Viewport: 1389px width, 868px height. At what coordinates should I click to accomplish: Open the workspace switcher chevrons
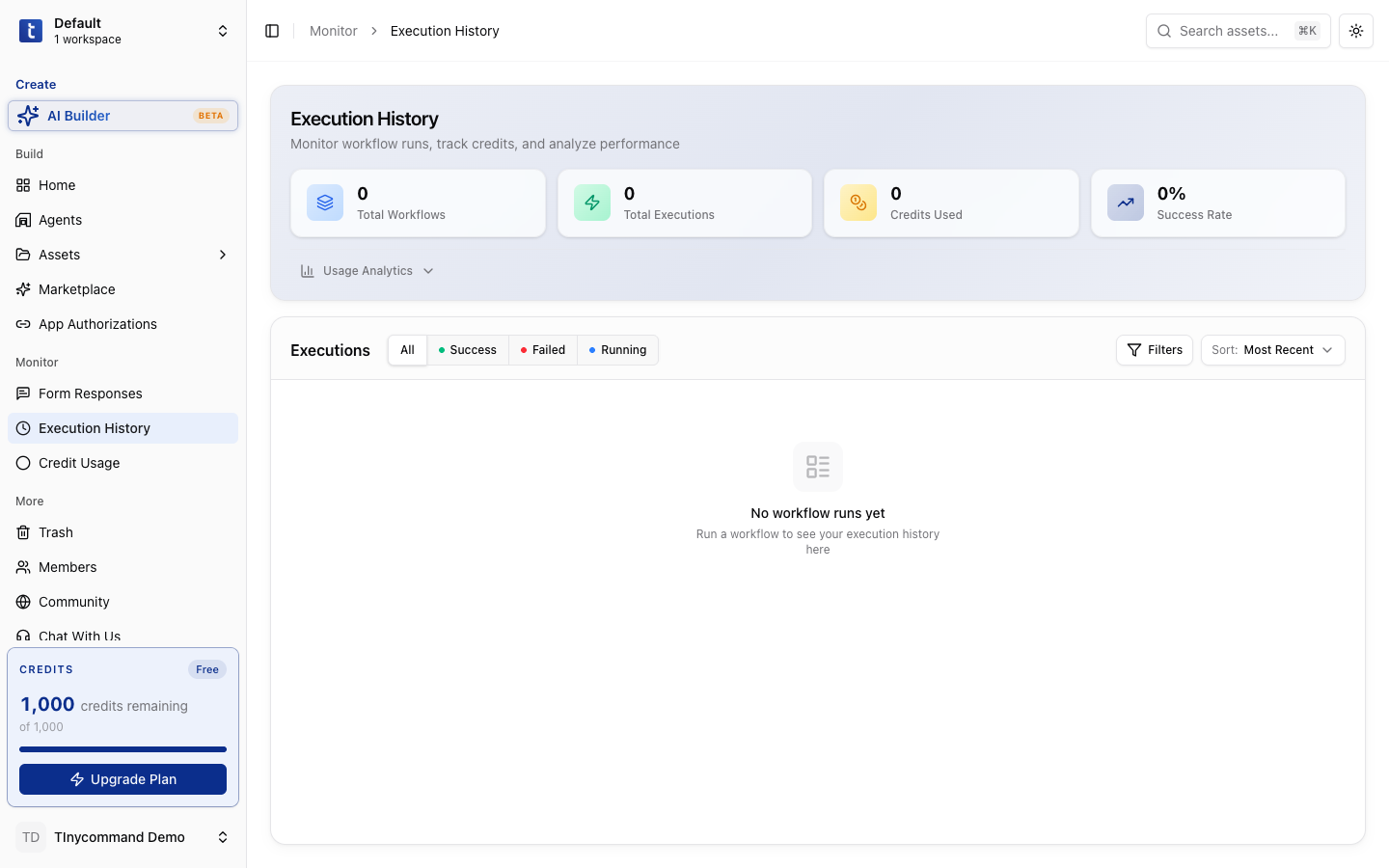click(223, 31)
